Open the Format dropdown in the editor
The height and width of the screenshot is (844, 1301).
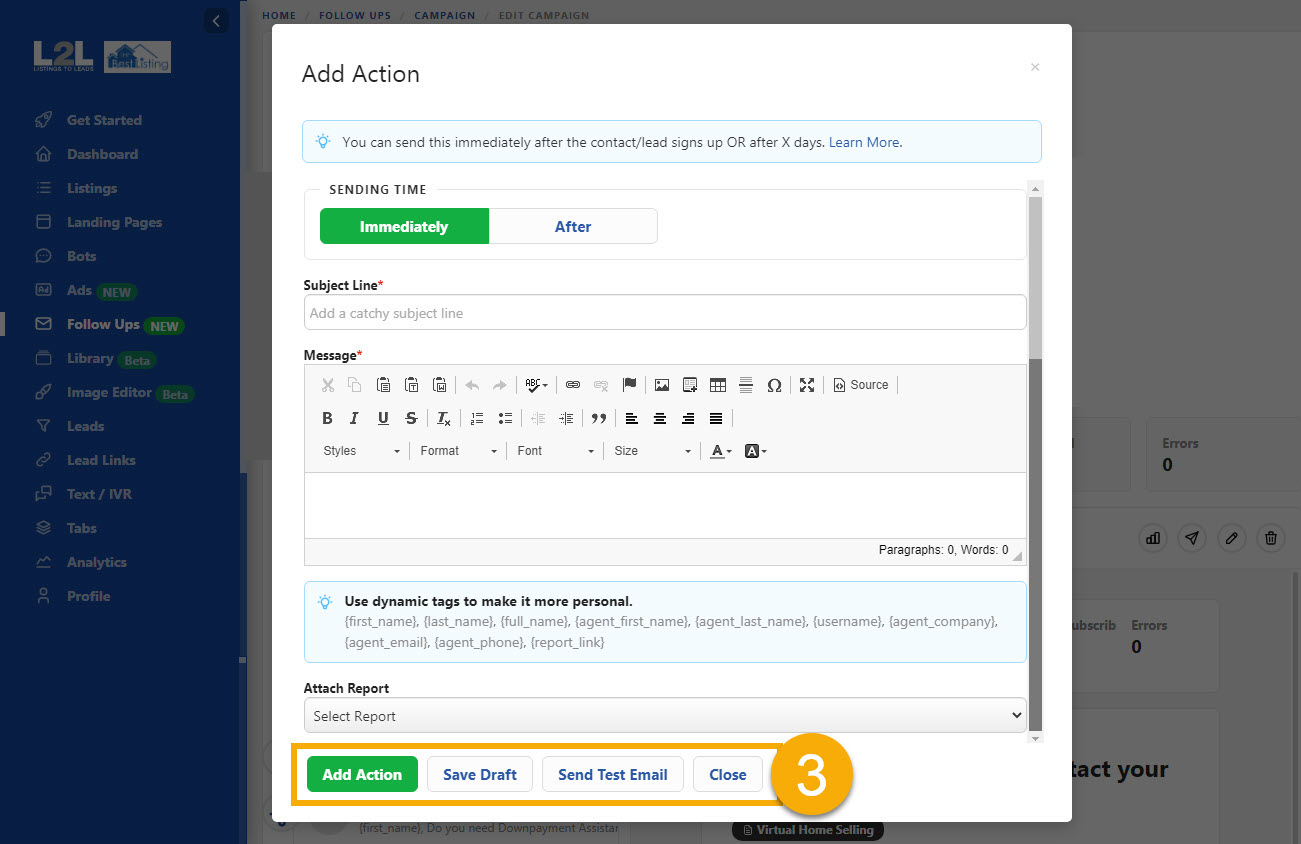click(x=457, y=451)
